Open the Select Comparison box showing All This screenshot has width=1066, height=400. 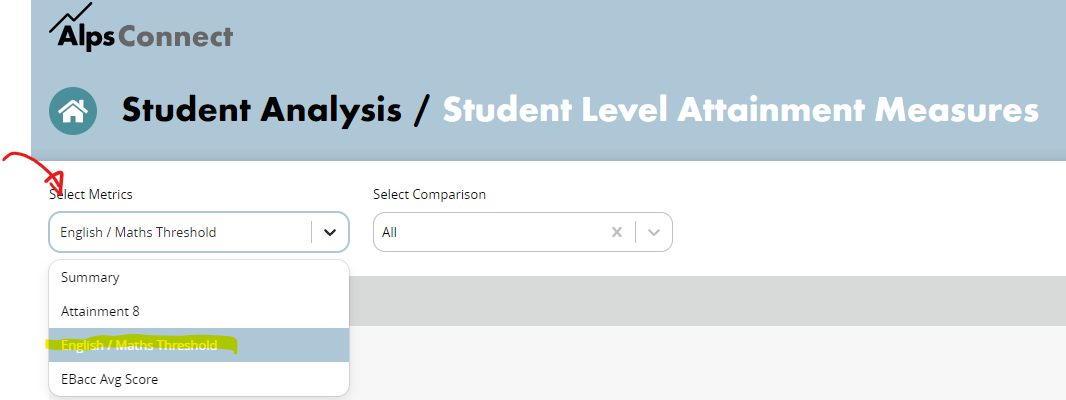coord(523,232)
